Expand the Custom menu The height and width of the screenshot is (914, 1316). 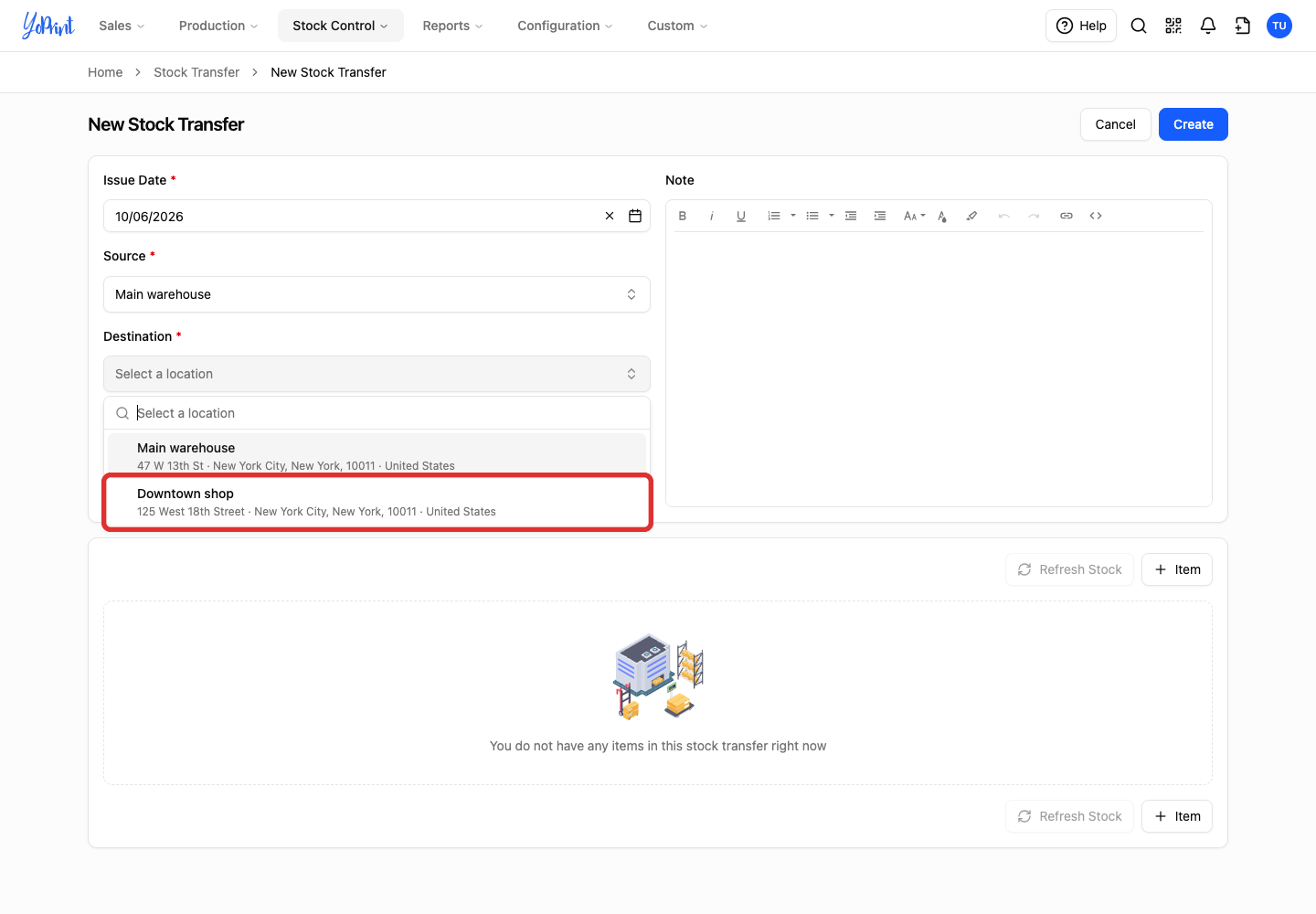coord(677,26)
